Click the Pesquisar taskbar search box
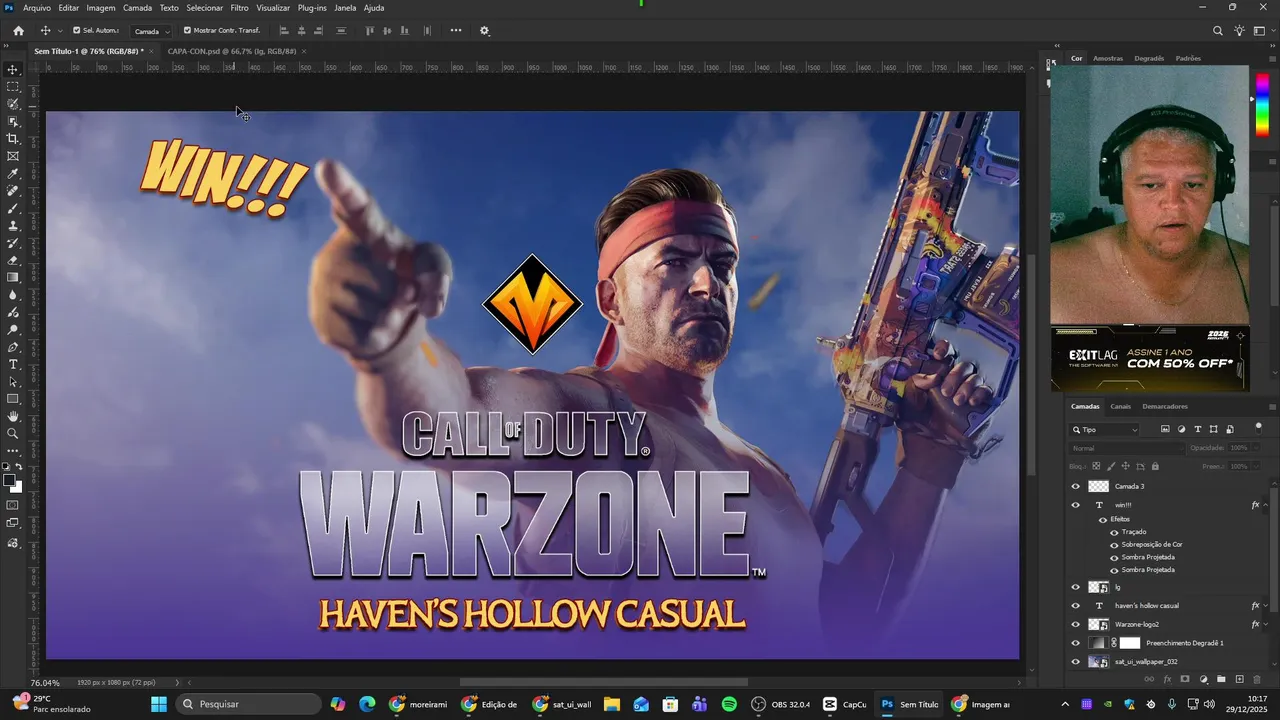The height and width of the screenshot is (720, 1280). 248,704
